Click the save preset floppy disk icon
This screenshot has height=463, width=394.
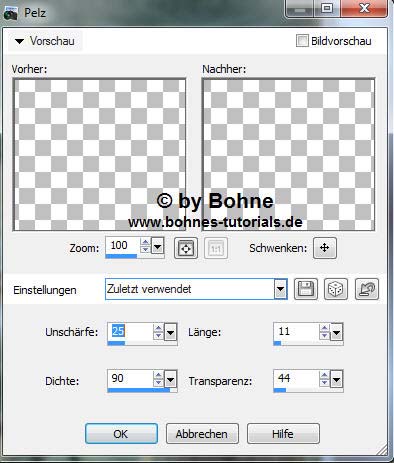tap(306, 289)
